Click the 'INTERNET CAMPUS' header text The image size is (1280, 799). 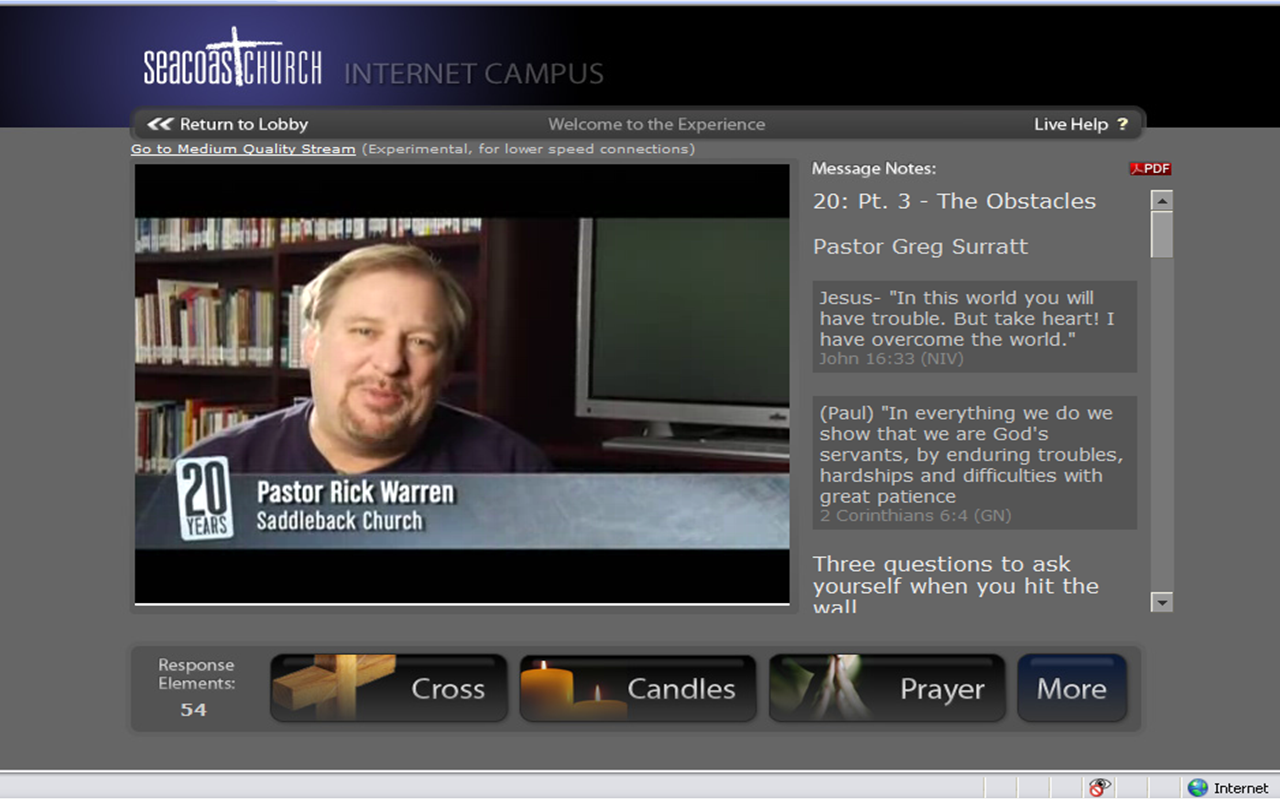pyautogui.click(x=474, y=74)
